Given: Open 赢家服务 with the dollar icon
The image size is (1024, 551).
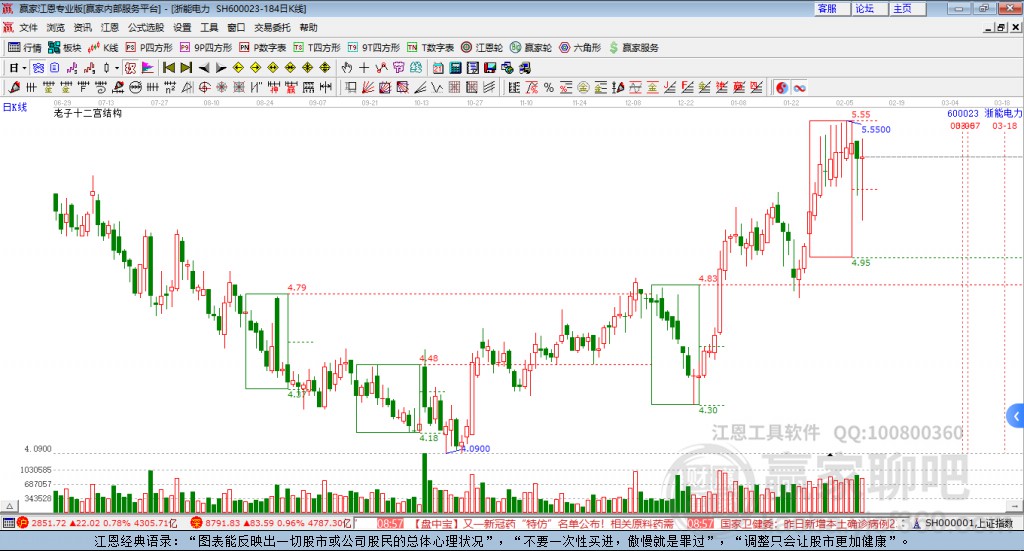Looking at the screenshot, I should [x=633, y=48].
